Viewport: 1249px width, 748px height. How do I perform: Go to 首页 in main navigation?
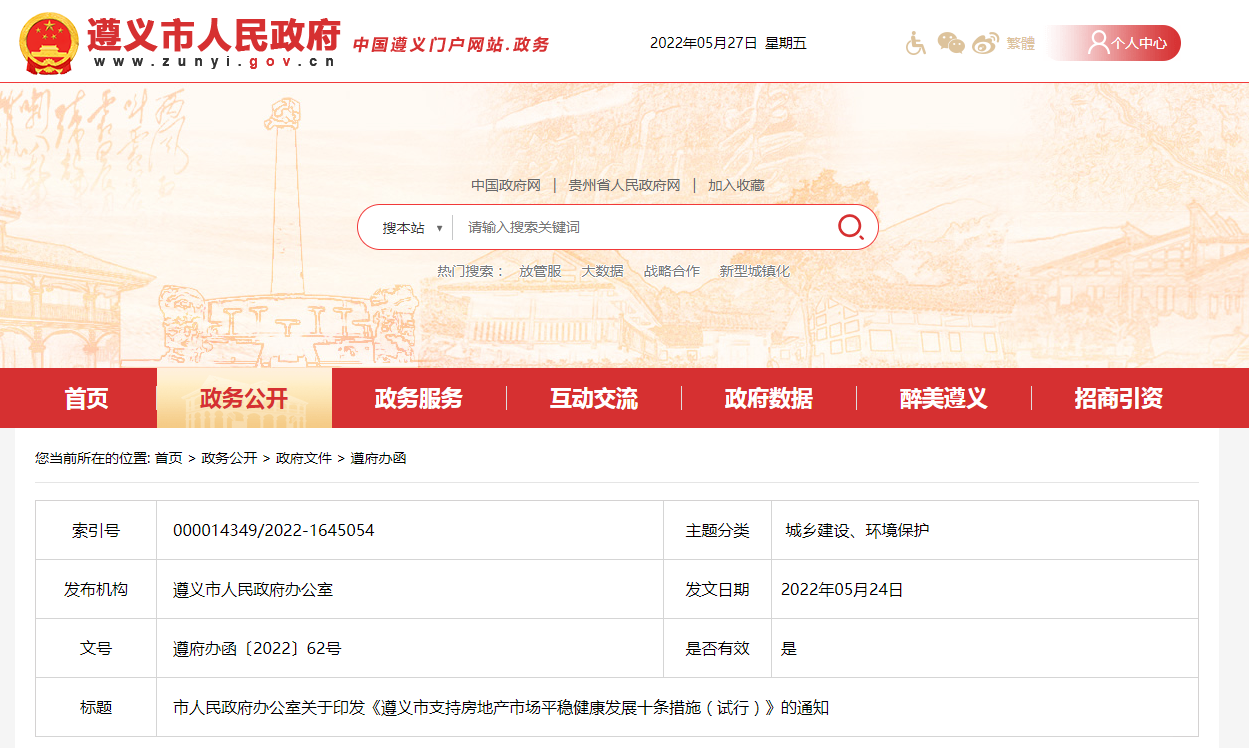tap(86, 398)
